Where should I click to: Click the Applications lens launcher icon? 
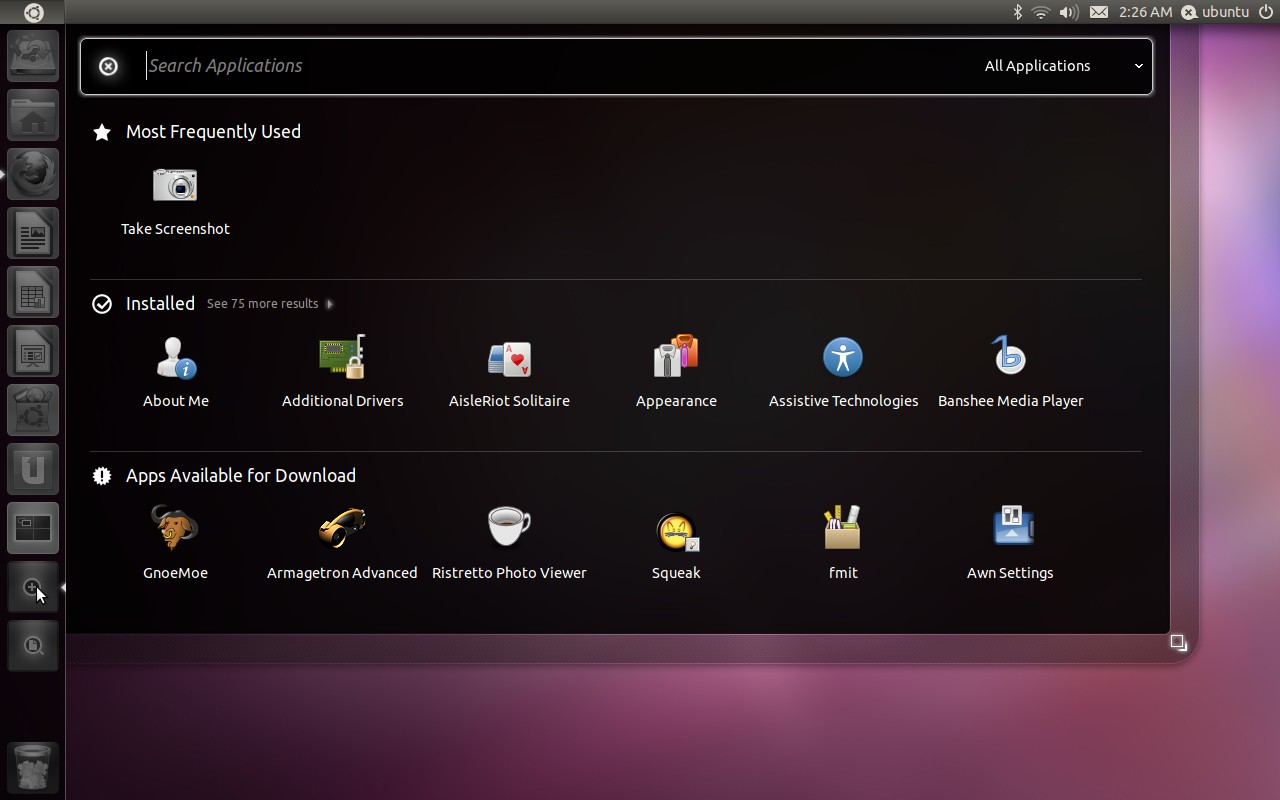pos(33,587)
